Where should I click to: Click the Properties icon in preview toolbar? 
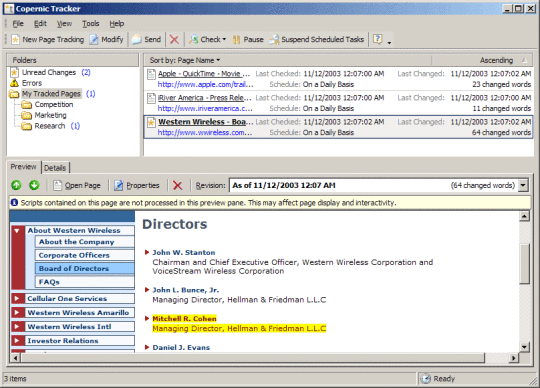tap(118, 185)
